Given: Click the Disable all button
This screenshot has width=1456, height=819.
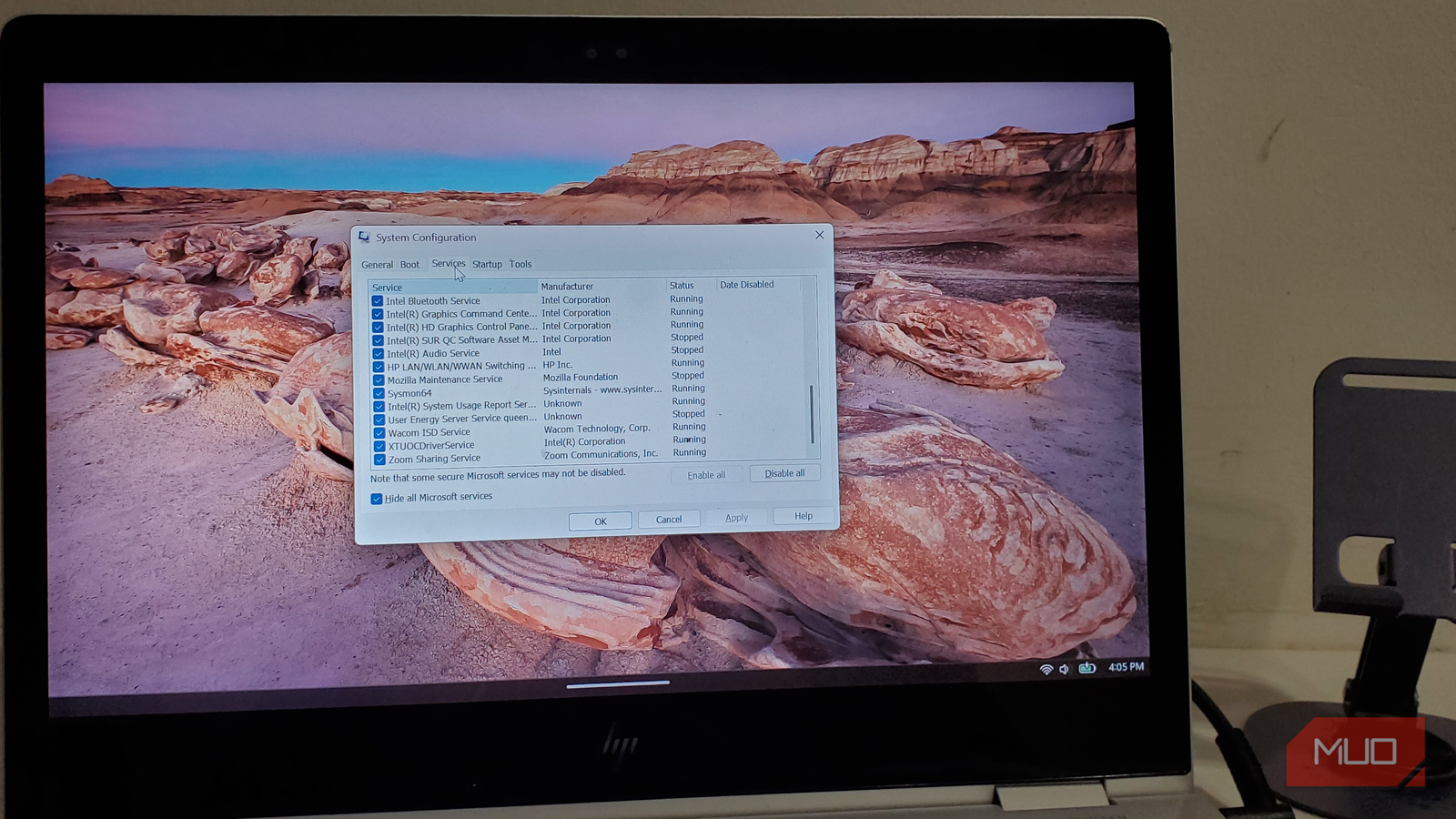Looking at the screenshot, I should [x=784, y=473].
